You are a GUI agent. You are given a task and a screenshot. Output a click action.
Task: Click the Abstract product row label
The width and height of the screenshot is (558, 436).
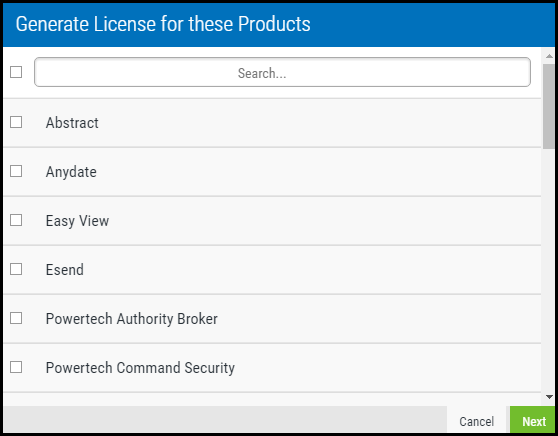click(72, 123)
